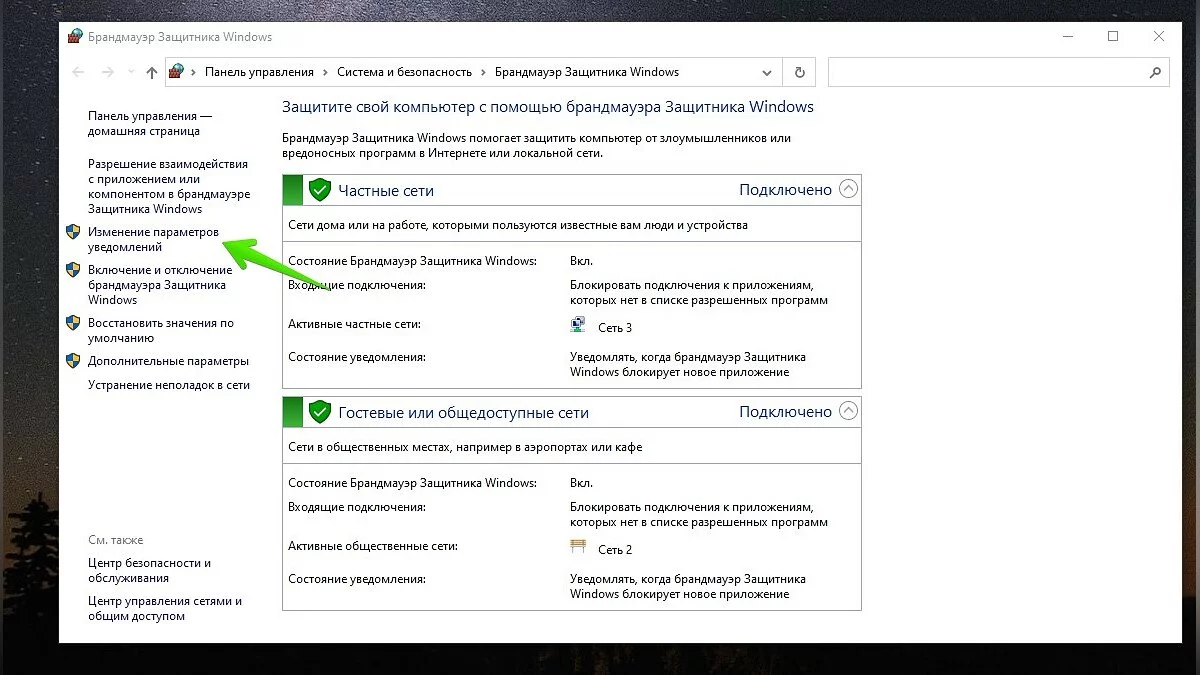This screenshot has width=1200, height=675.
Task: Click inside the search box
Action: (x=985, y=72)
